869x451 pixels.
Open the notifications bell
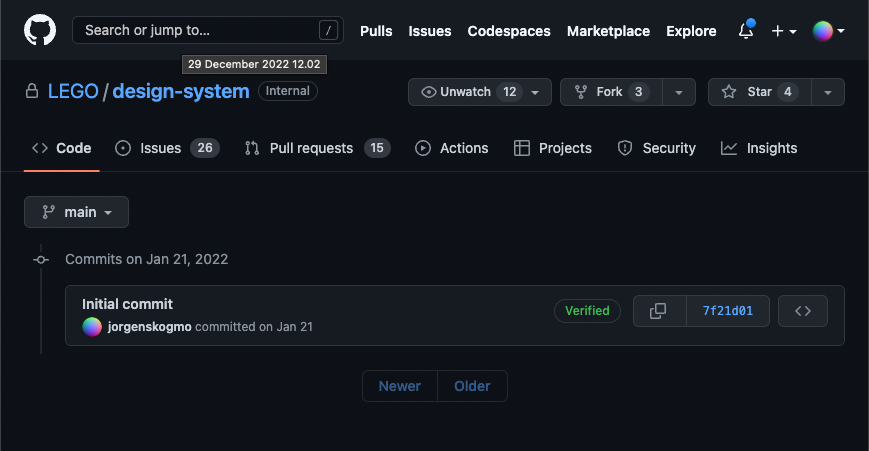746,30
